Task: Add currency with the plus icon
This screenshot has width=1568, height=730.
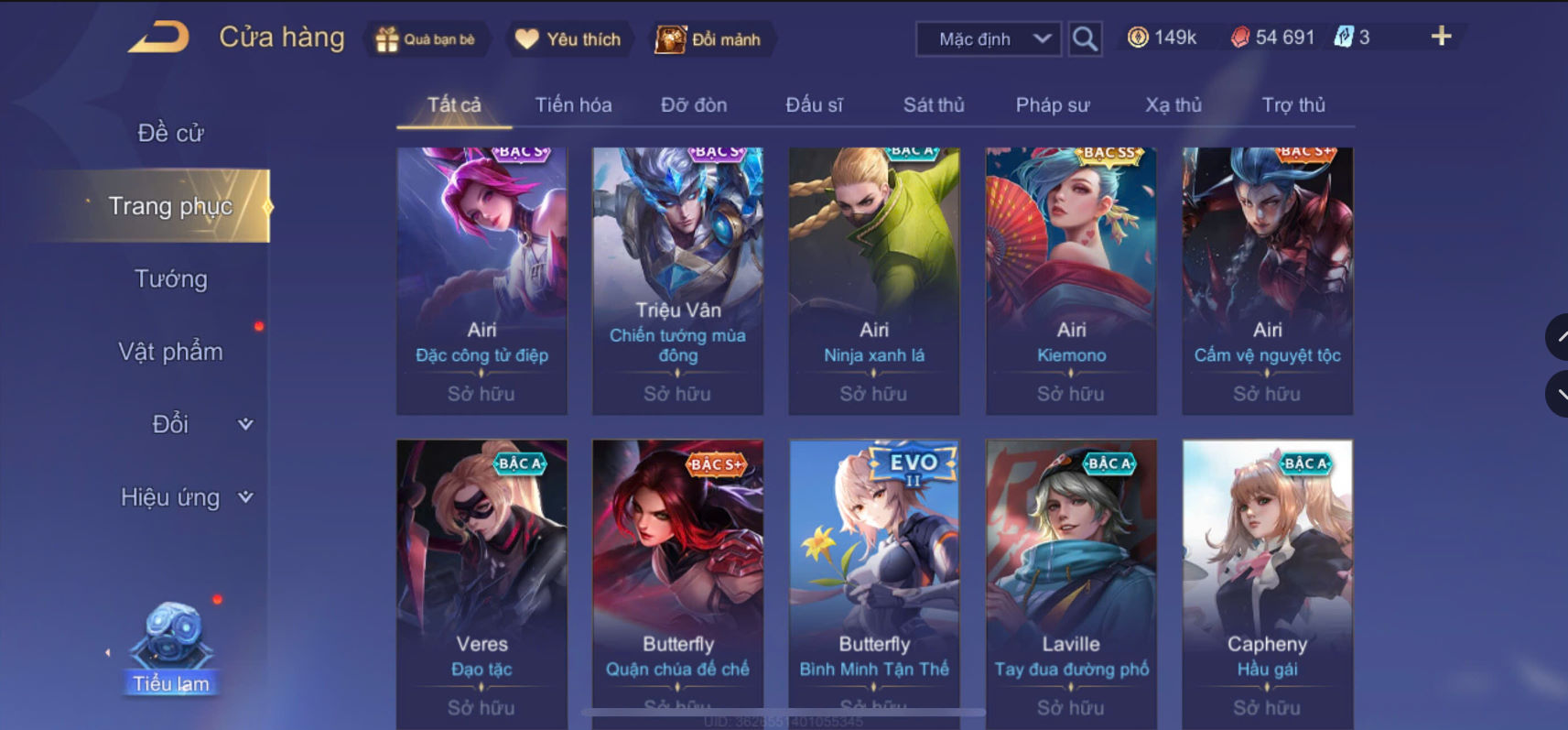Action: [1441, 37]
